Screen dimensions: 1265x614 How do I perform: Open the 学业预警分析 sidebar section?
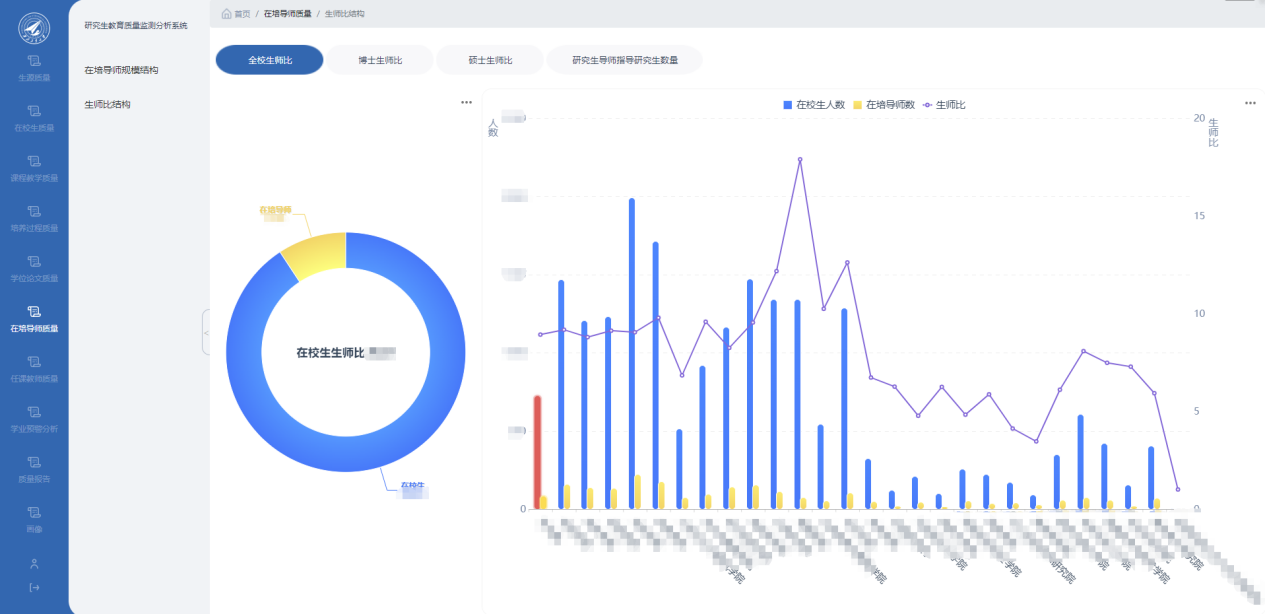[x=34, y=412]
